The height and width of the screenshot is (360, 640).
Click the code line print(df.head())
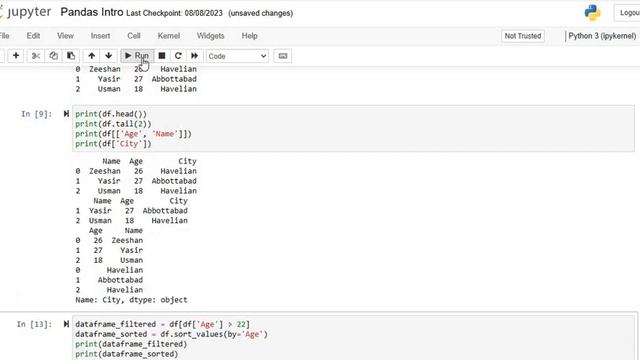(111, 114)
